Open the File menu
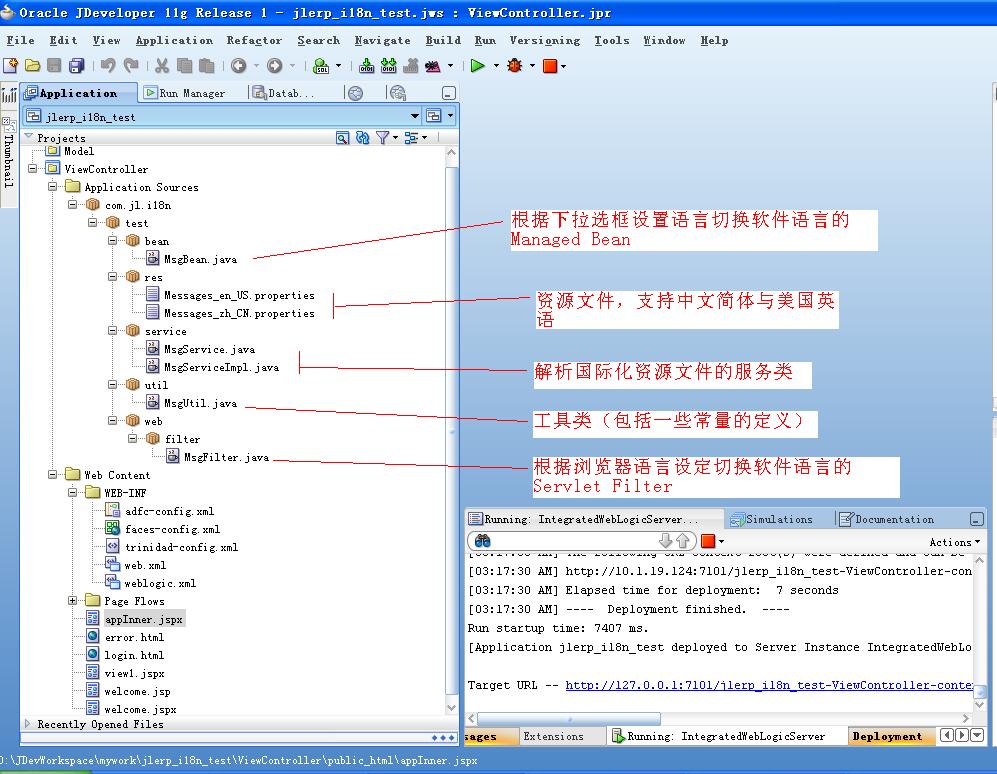This screenshot has width=997, height=774. 20,40
